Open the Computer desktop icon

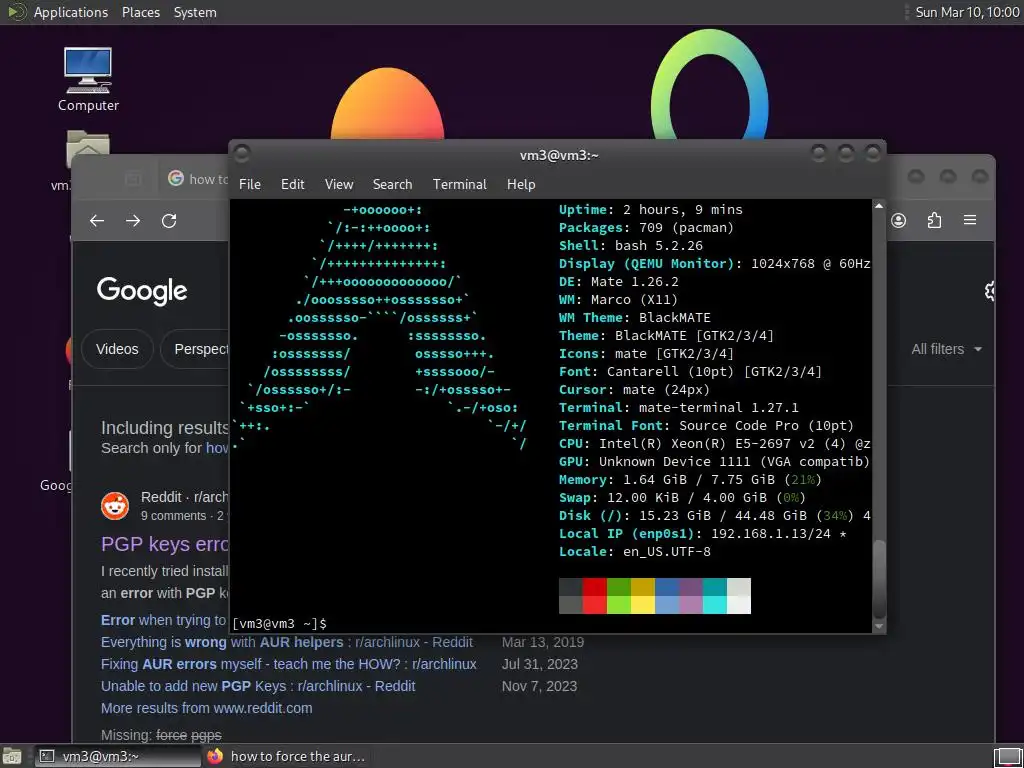coord(88,79)
